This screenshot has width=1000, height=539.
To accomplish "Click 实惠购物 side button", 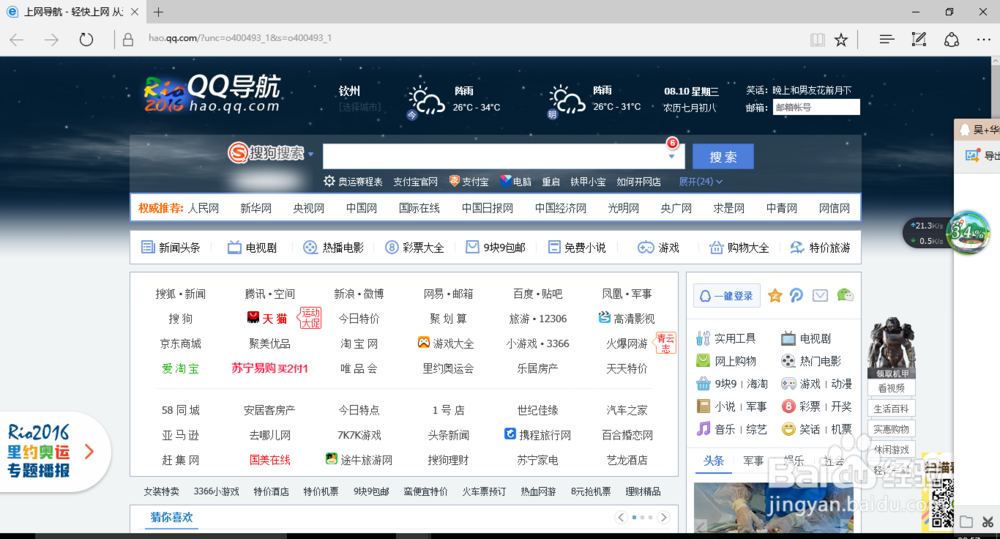I will [x=891, y=429].
